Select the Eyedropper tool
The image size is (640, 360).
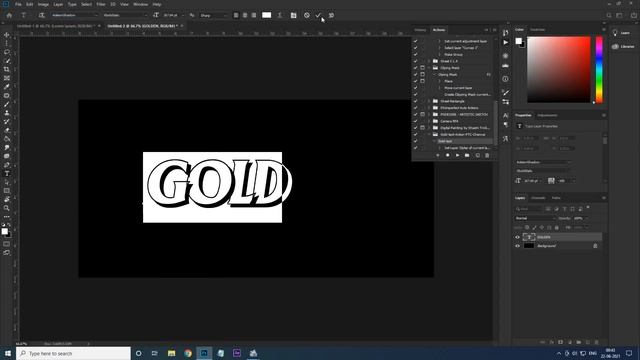[x=7, y=87]
